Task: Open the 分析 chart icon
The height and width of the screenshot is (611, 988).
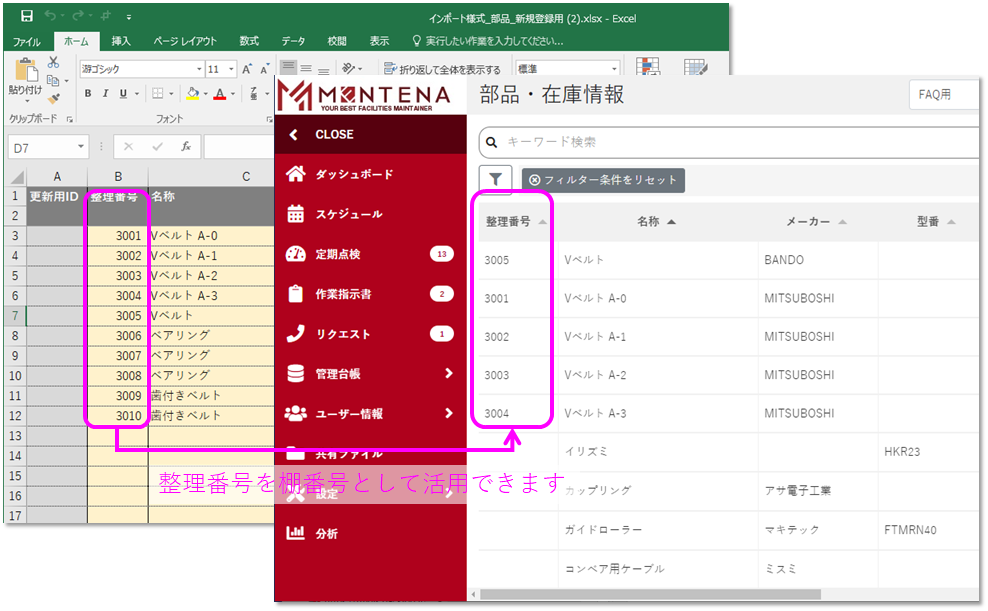Action: click(295, 533)
